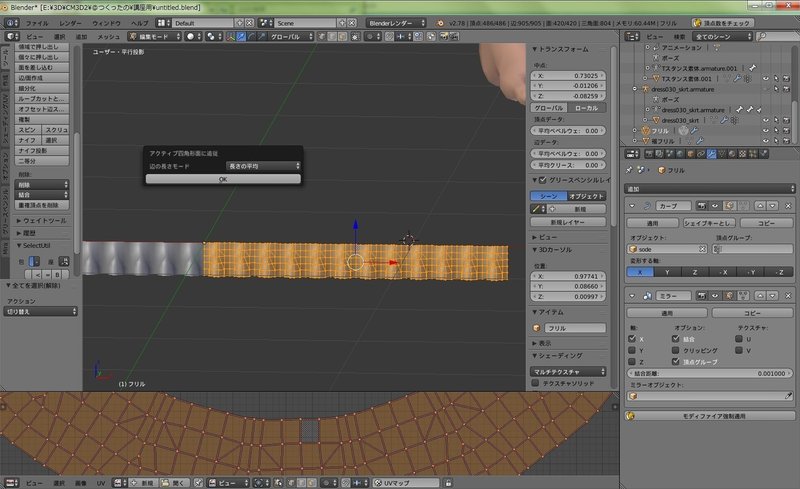Screen dimensions: 800x489
Task: Click the モディファイア強制適用 button
Action: [x=709, y=416]
